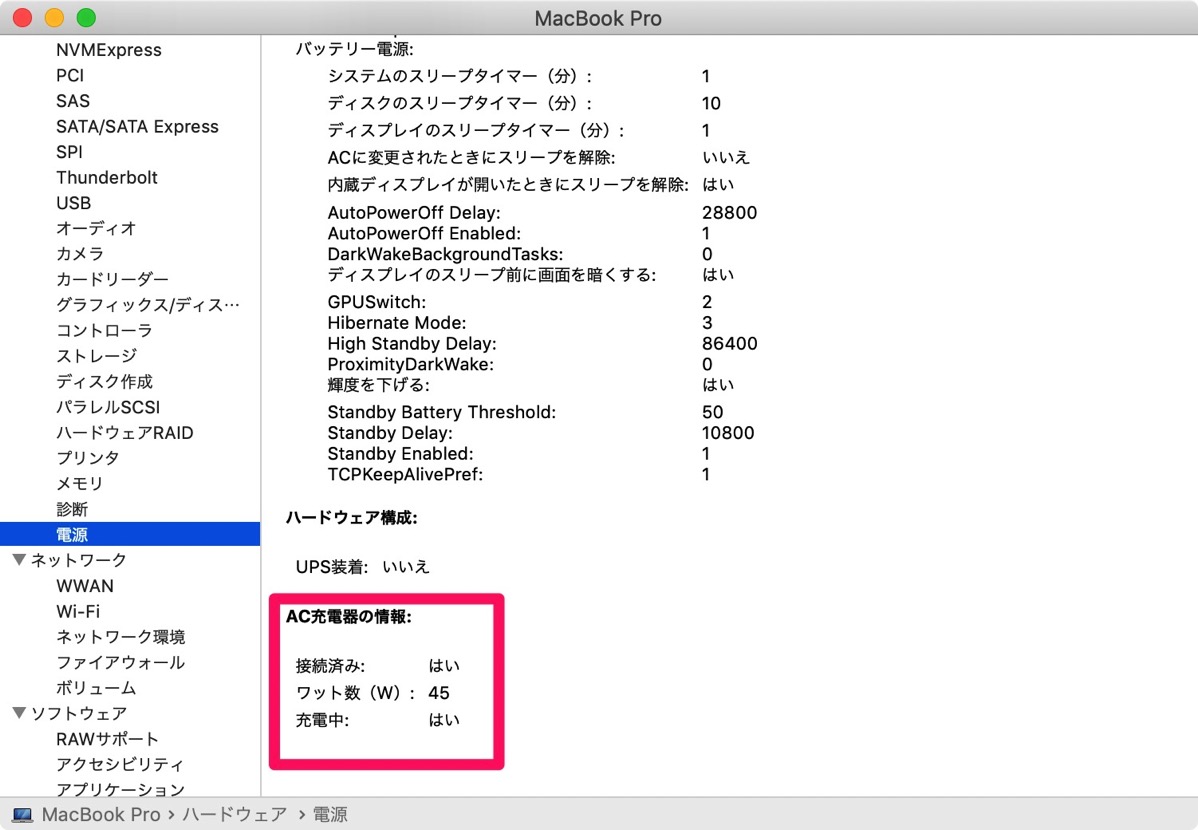Click the MacBook Pro window title
Viewport: 1198px width, 830px height.
pyautogui.click(x=598, y=18)
